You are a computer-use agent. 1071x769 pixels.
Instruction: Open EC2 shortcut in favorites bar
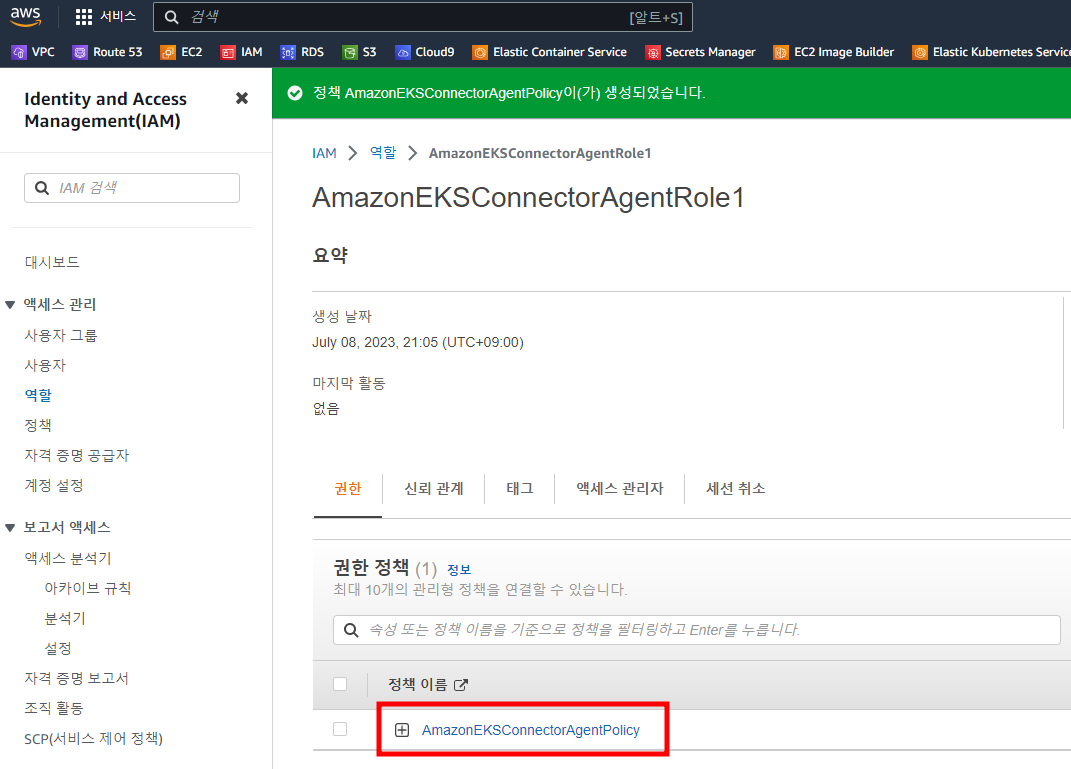pyautogui.click(x=181, y=52)
